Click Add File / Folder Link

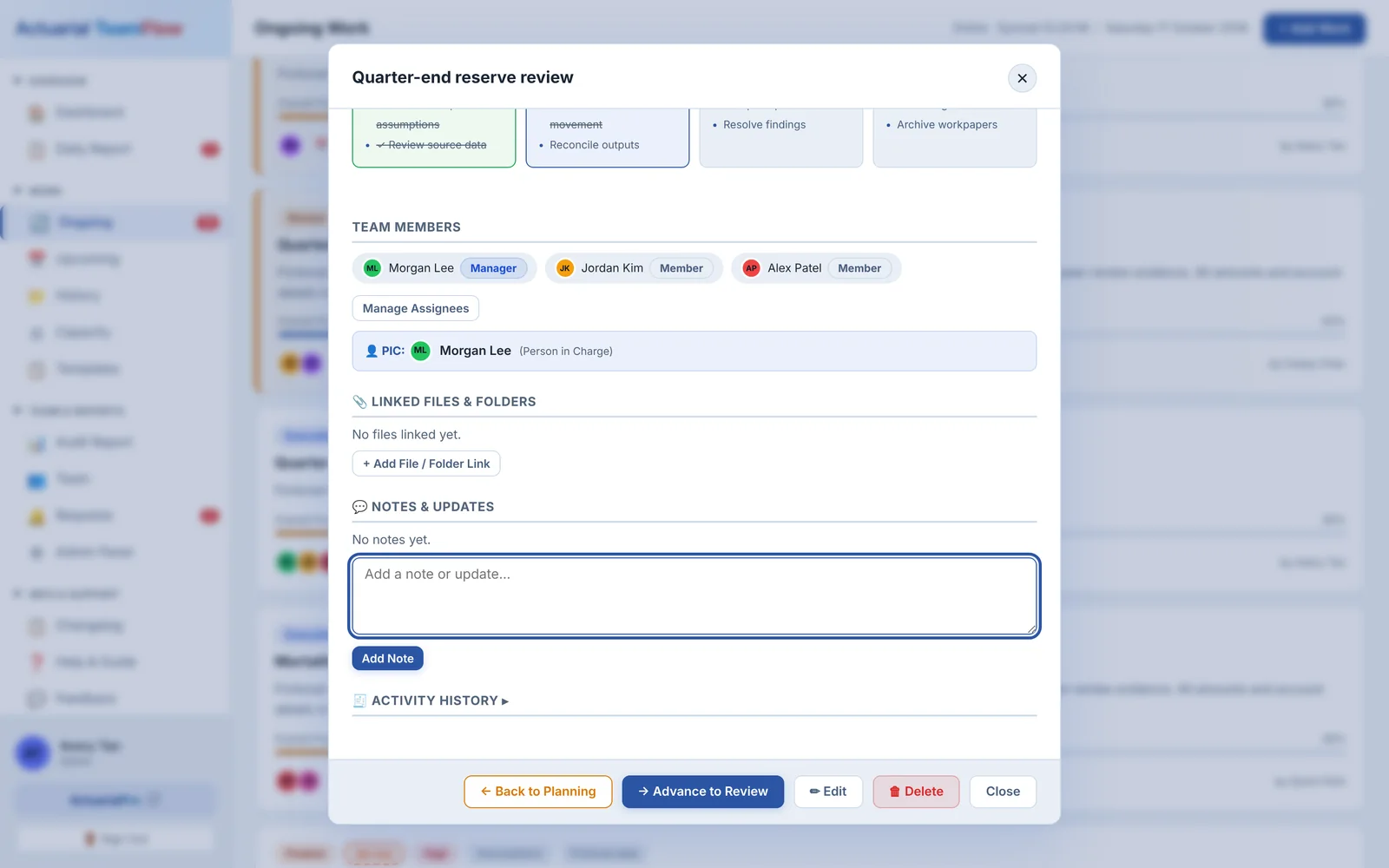(426, 464)
